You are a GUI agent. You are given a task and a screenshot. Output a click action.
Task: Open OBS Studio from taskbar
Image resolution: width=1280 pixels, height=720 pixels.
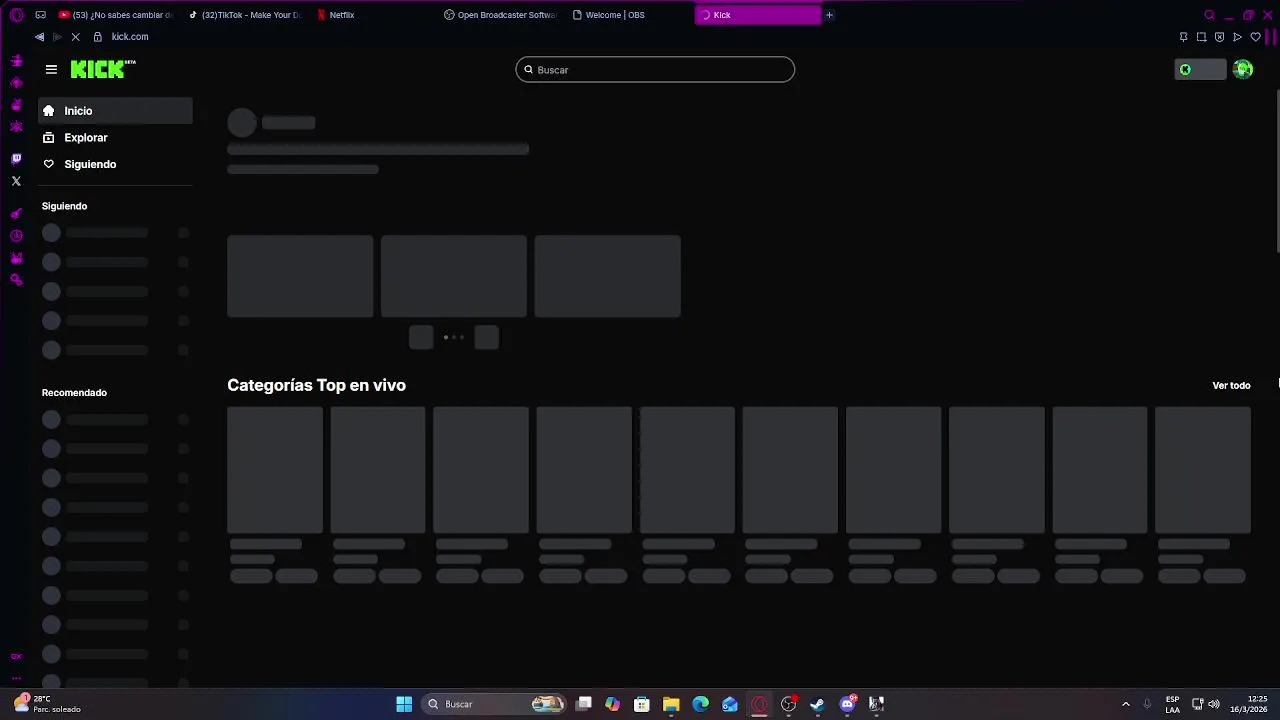pyautogui.click(x=788, y=704)
